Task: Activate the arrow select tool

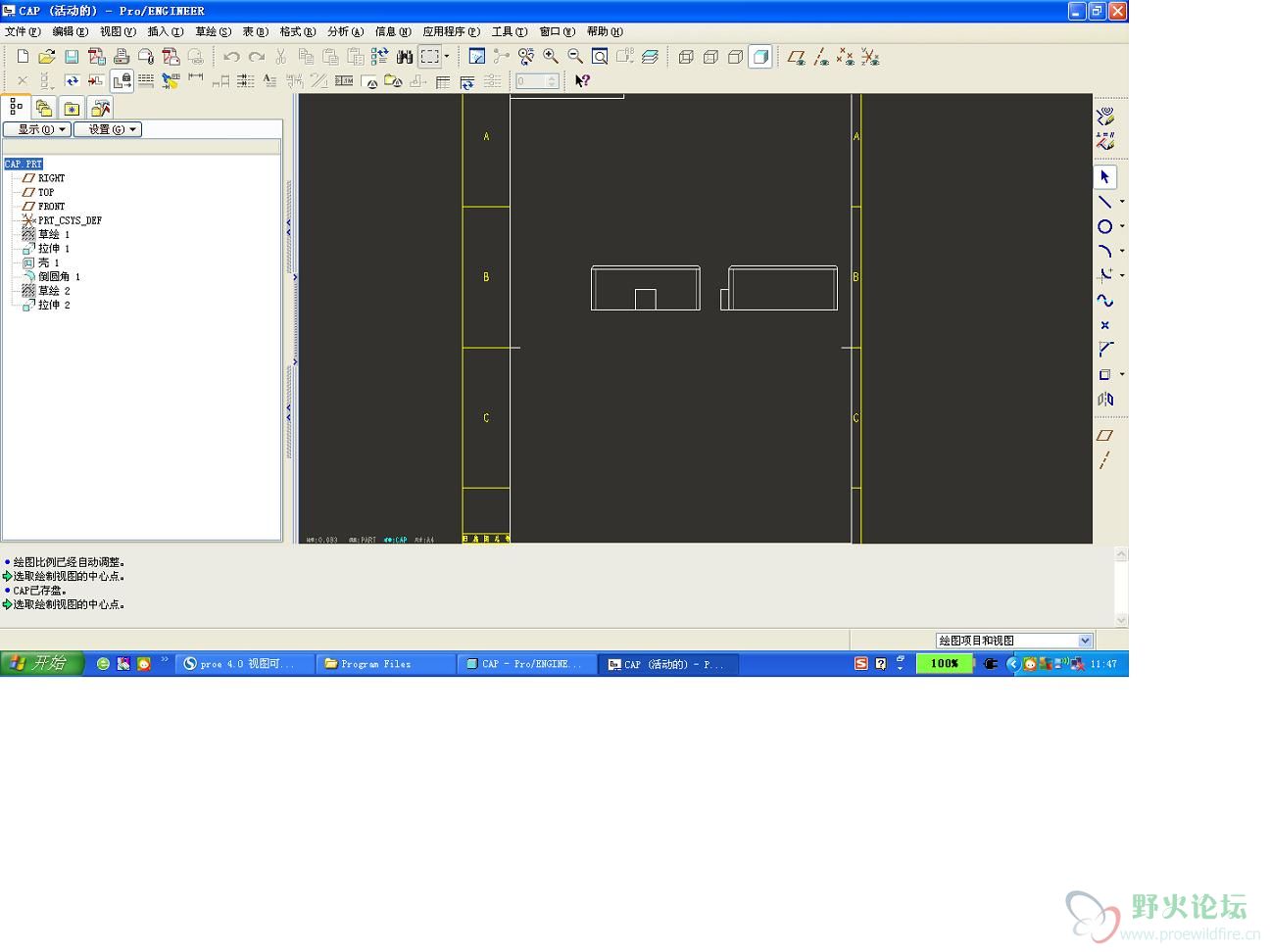Action: (x=1104, y=177)
